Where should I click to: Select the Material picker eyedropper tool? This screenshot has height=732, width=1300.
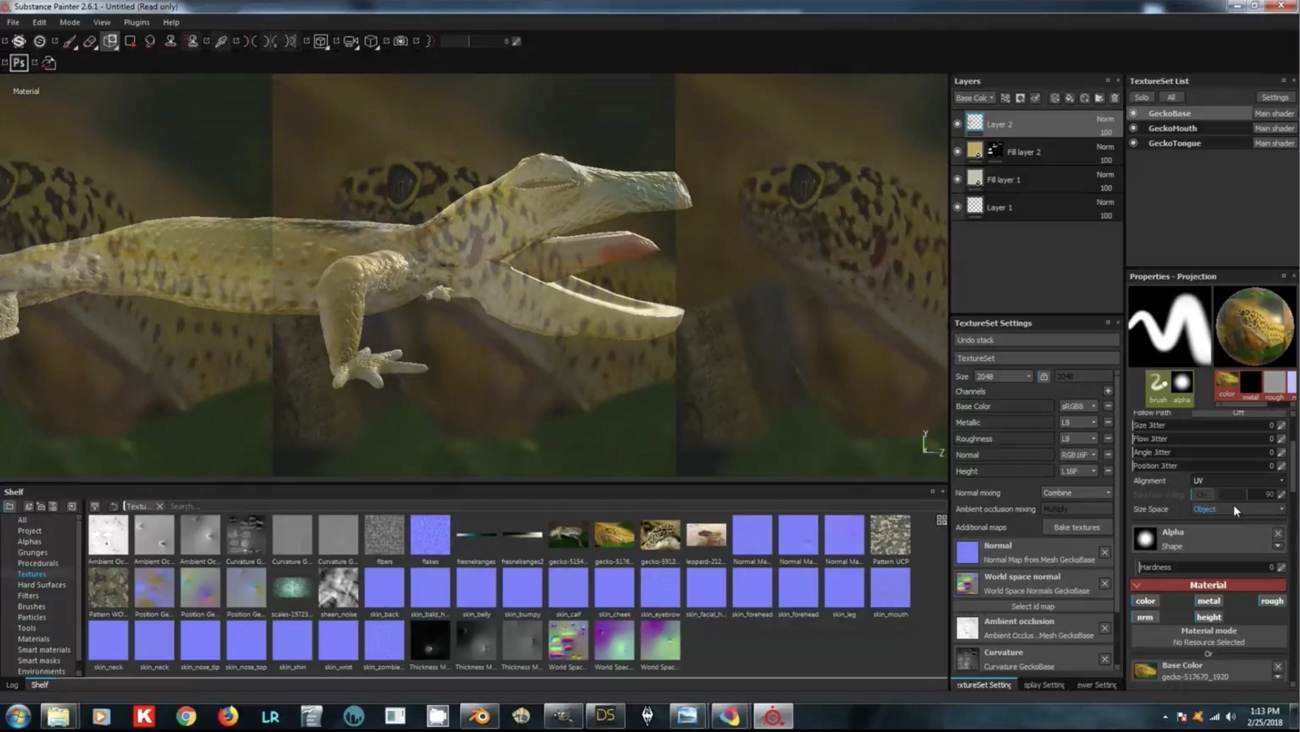click(x=221, y=41)
